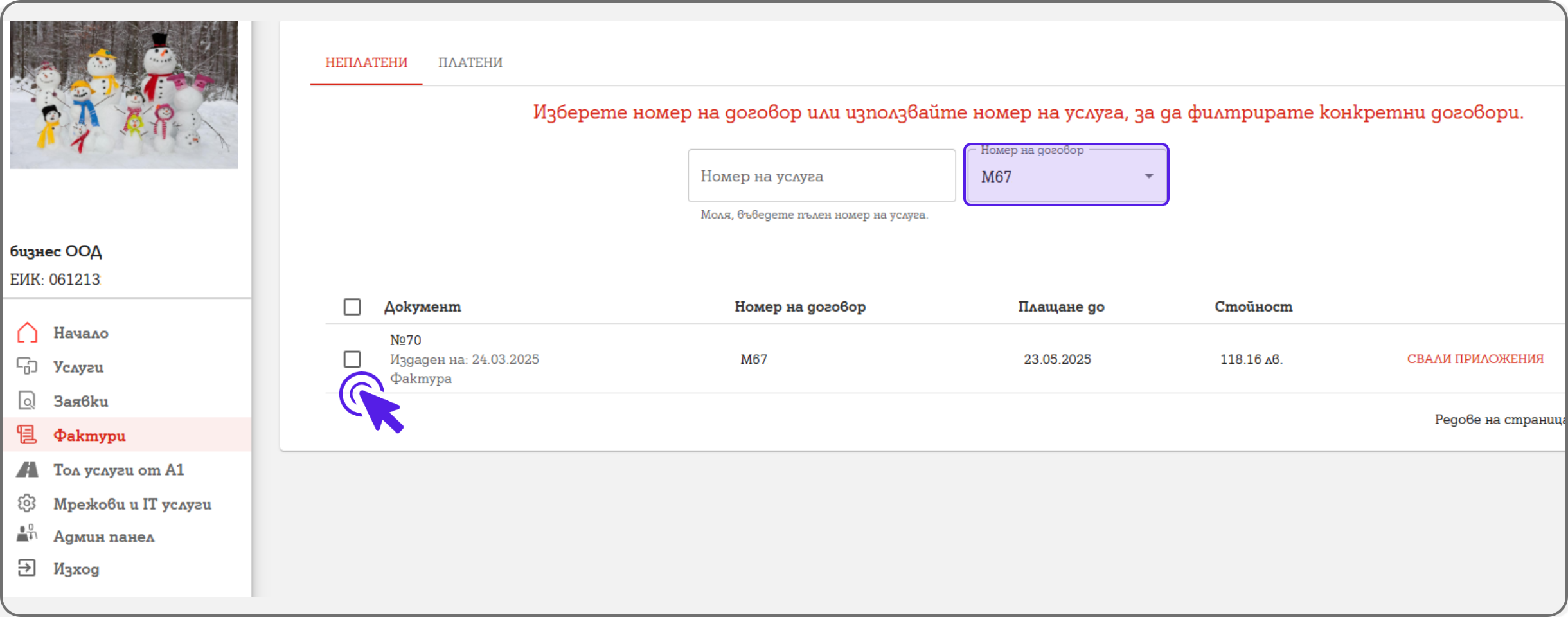Viewport: 1568px width, 617px height.
Task: Click the Плащане до column header
Action: [1061, 307]
